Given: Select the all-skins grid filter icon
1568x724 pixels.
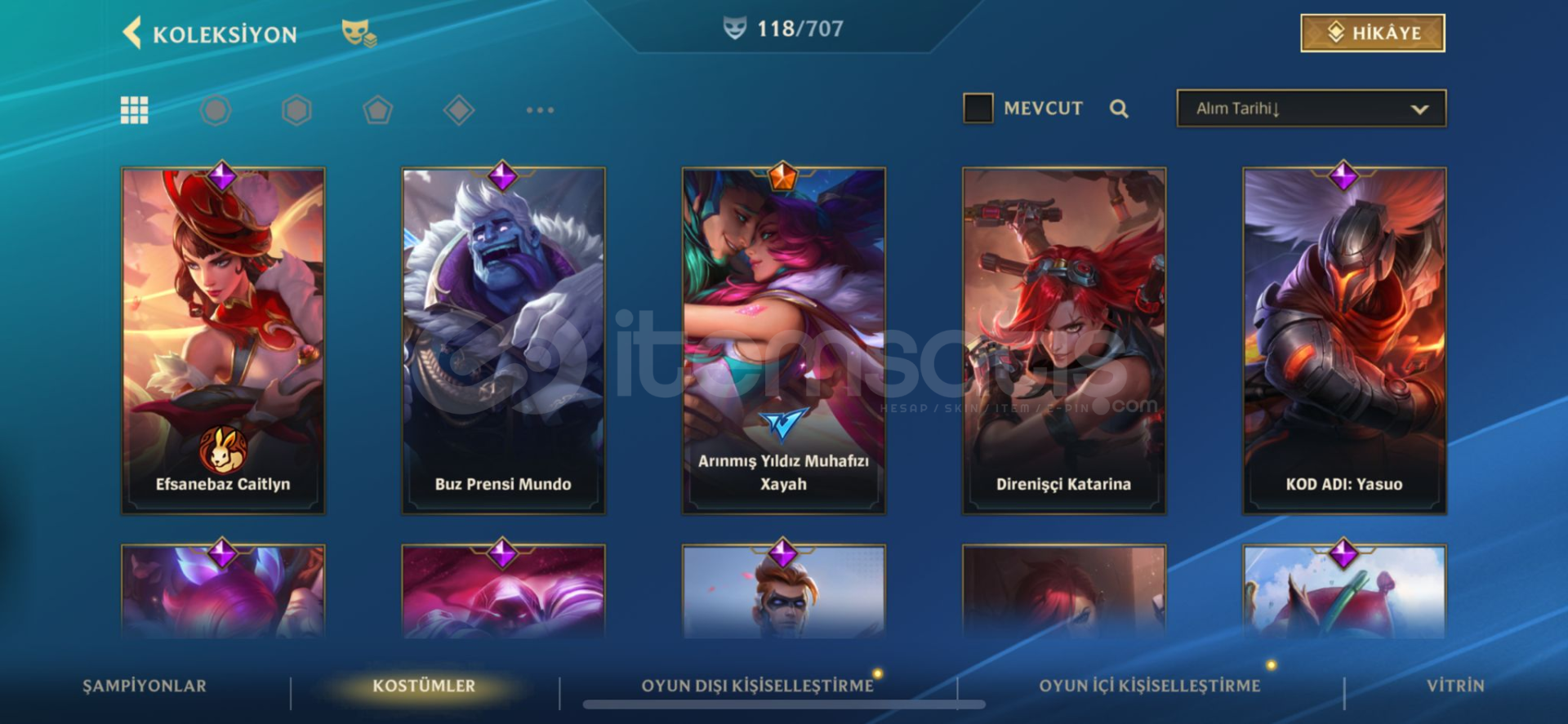Looking at the screenshot, I should pos(135,109).
